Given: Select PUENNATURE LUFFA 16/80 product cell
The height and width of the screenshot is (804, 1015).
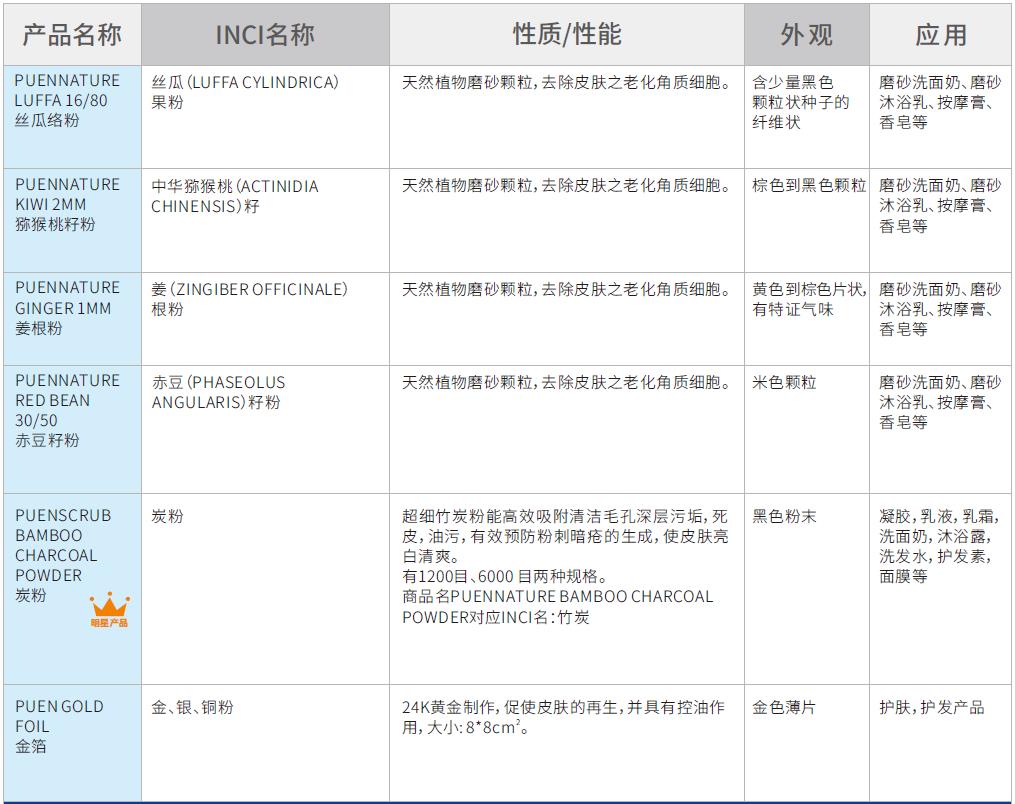Looking at the screenshot, I should pyautogui.click(x=72, y=117).
